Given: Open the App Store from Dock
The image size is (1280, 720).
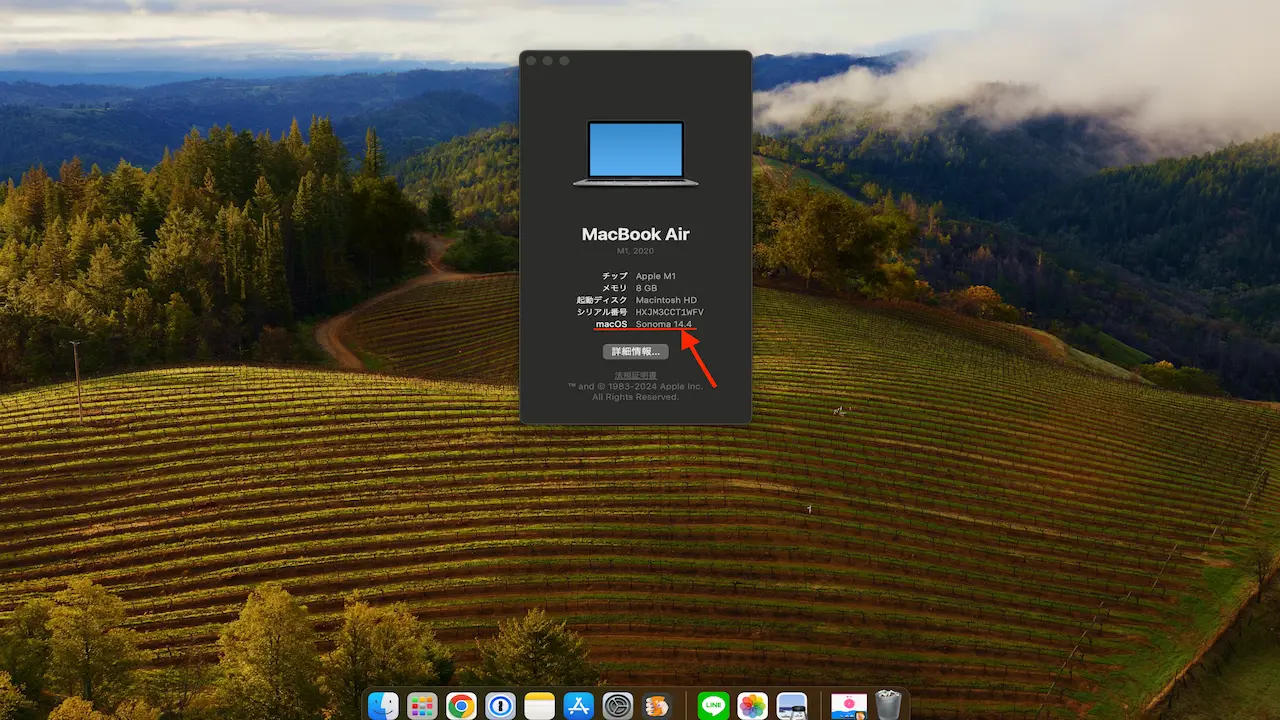Looking at the screenshot, I should click(x=579, y=706).
